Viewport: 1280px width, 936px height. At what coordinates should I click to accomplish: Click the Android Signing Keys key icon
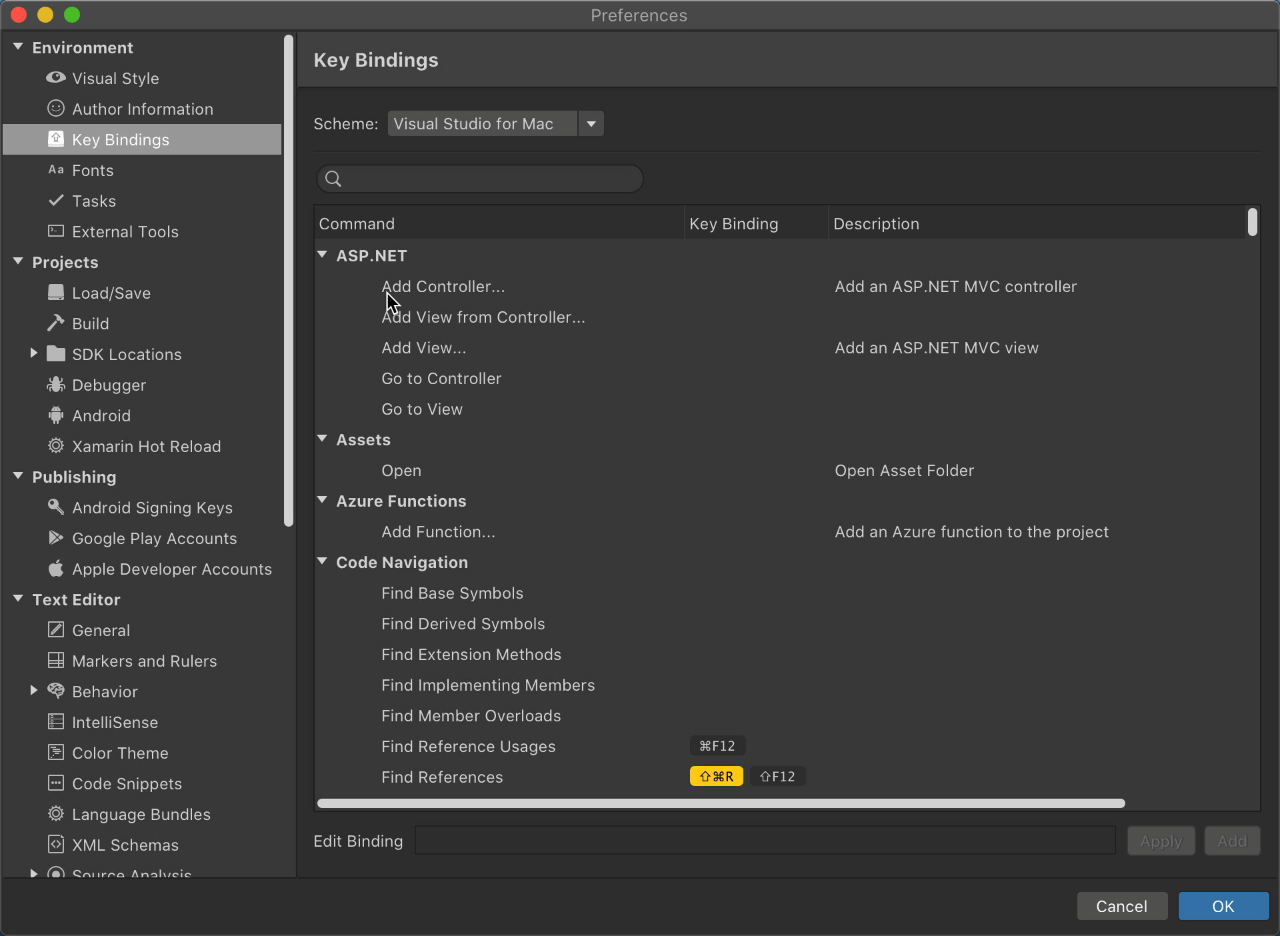coord(56,508)
